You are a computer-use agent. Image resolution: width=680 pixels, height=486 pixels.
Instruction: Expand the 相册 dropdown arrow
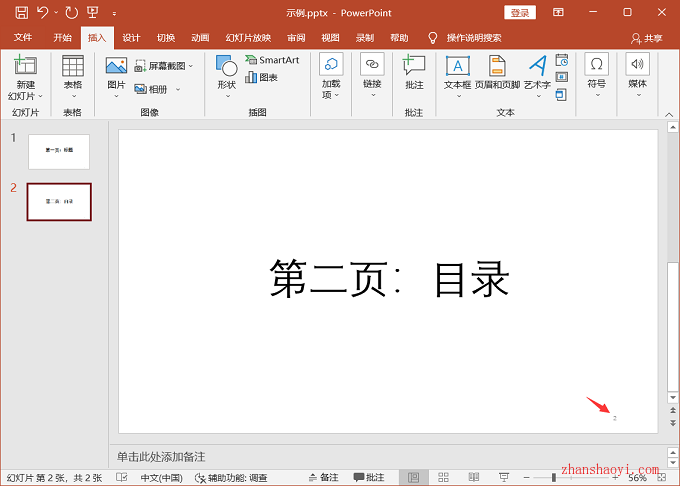(x=178, y=89)
